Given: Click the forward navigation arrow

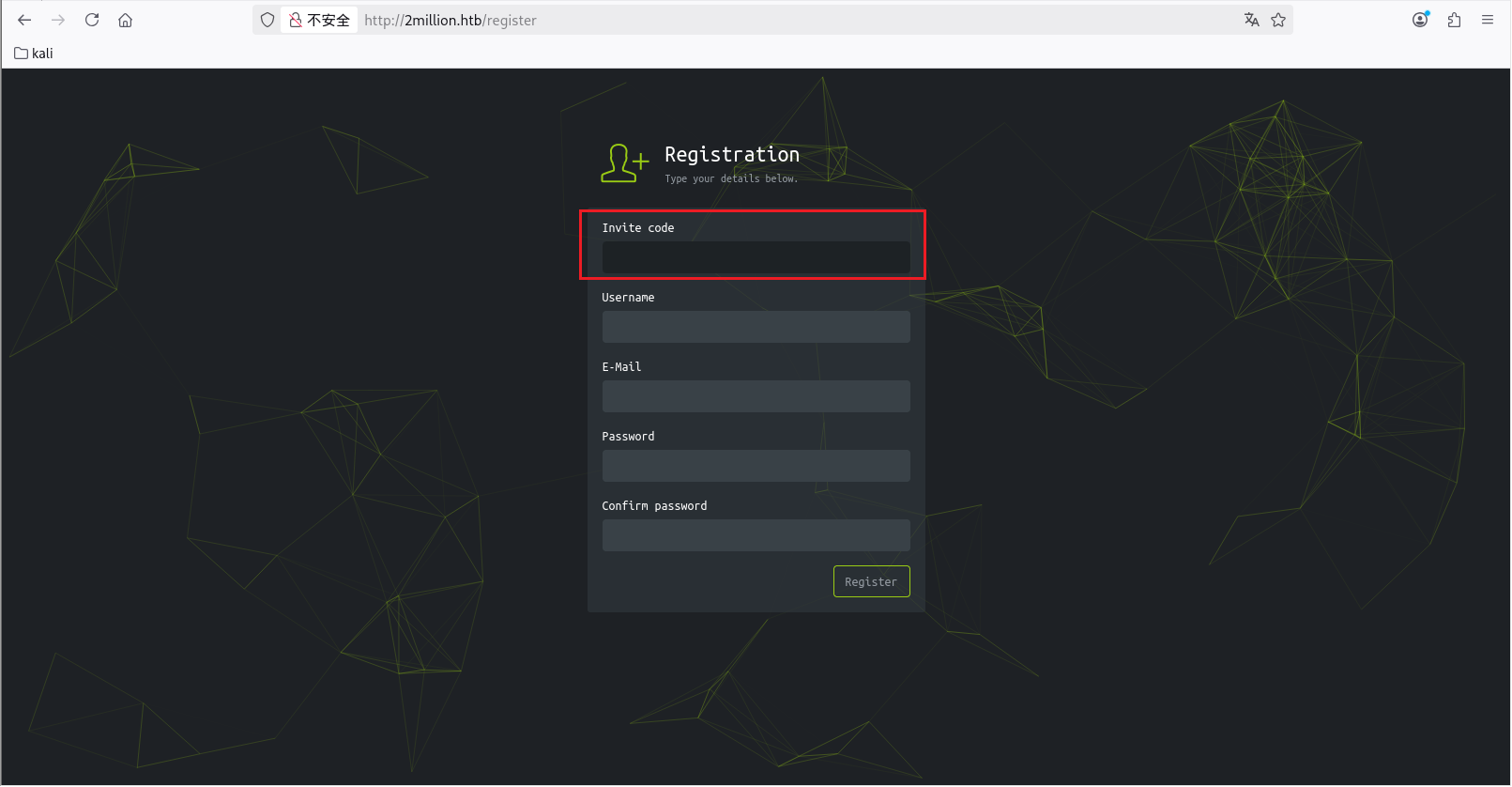Looking at the screenshot, I should (x=58, y=20).
